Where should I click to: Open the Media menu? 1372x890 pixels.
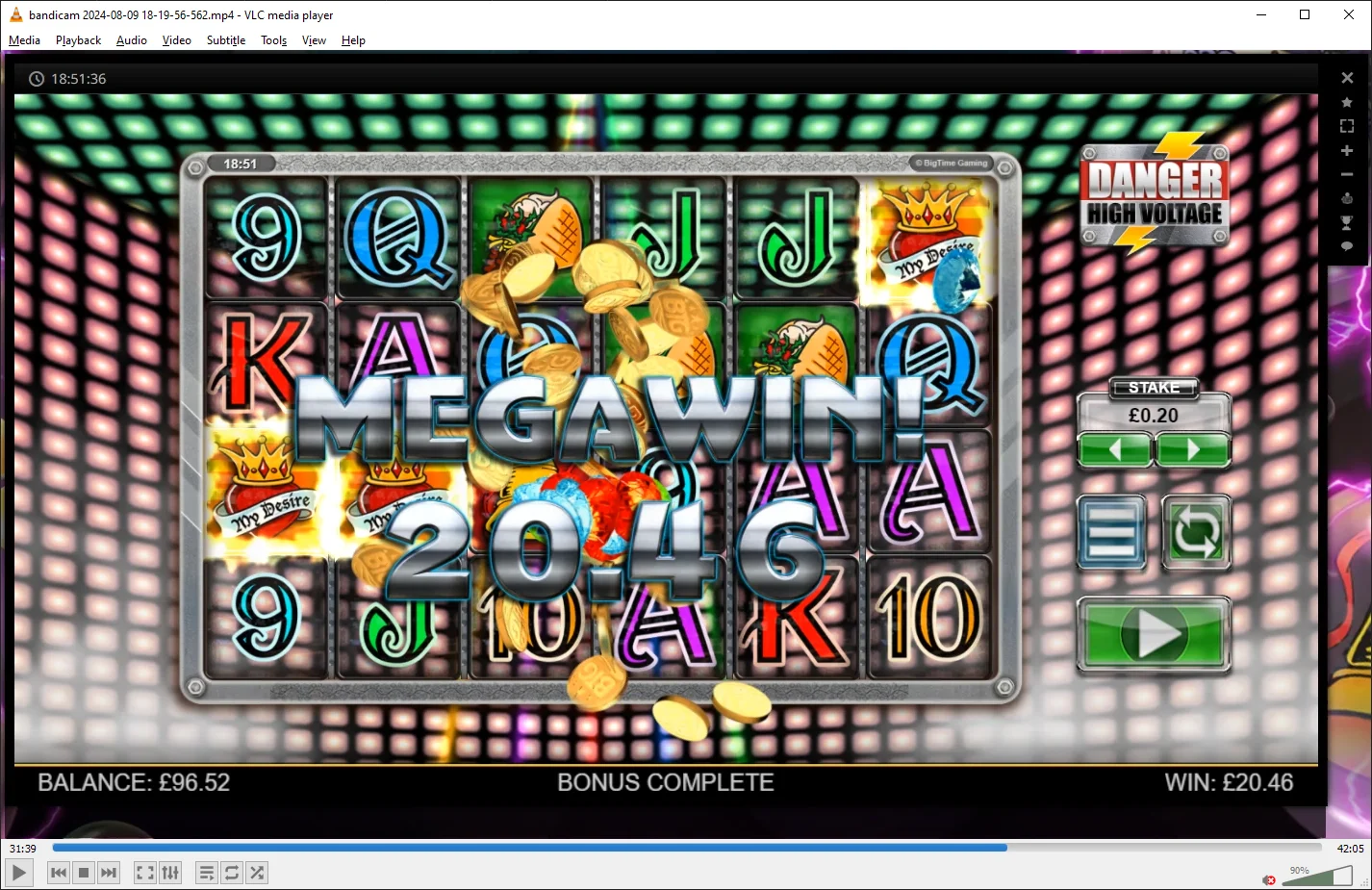coord(24,40)
